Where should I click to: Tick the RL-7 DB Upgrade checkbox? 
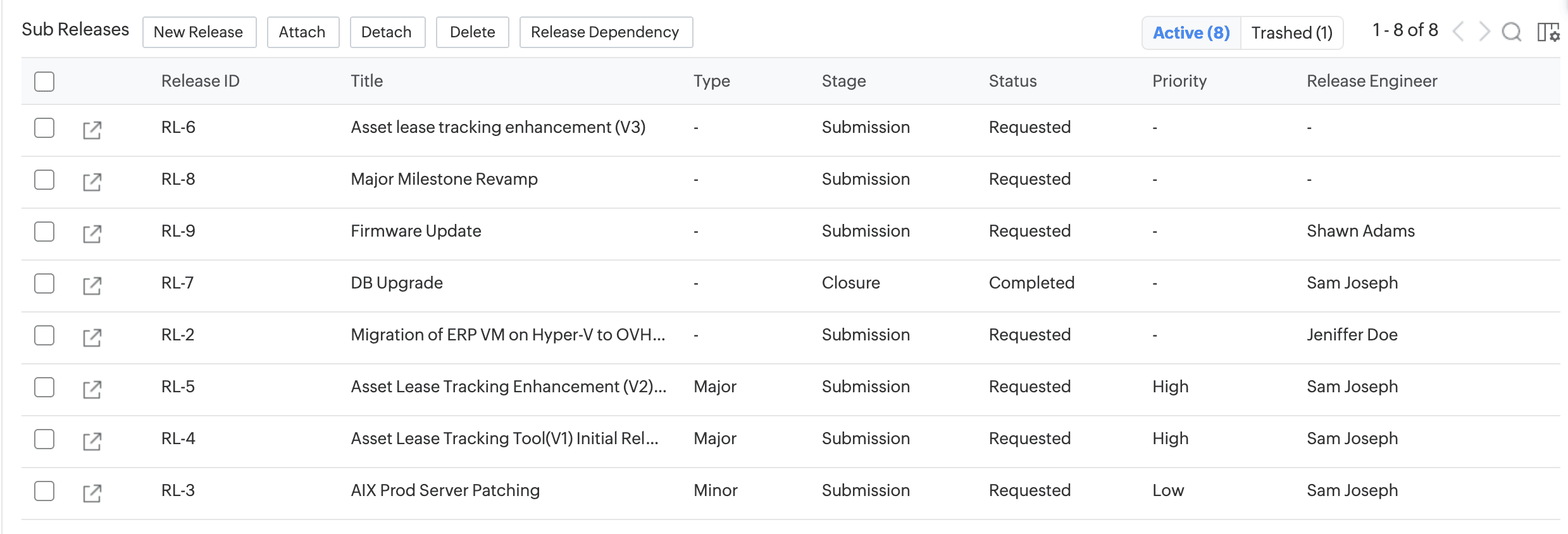click(44, 283)
